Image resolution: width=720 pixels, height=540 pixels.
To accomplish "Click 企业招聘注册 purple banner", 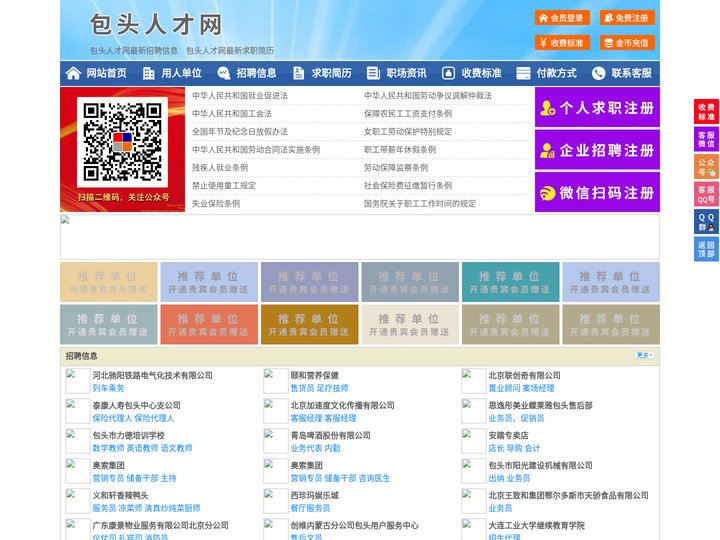I will (597, 150).
